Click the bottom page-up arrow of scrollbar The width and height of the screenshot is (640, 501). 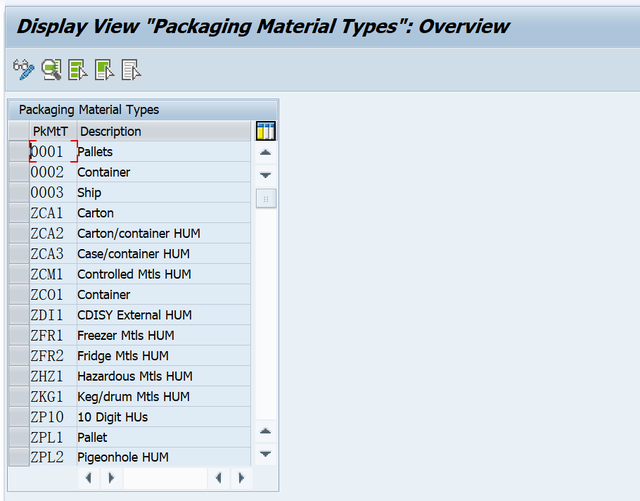coord(266,432)
